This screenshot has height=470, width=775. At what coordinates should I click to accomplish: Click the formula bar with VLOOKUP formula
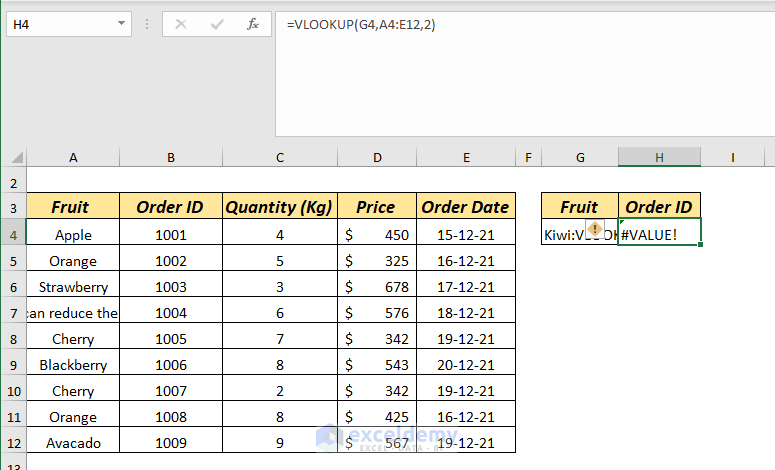pyautogui.click(x=525, y=74)
